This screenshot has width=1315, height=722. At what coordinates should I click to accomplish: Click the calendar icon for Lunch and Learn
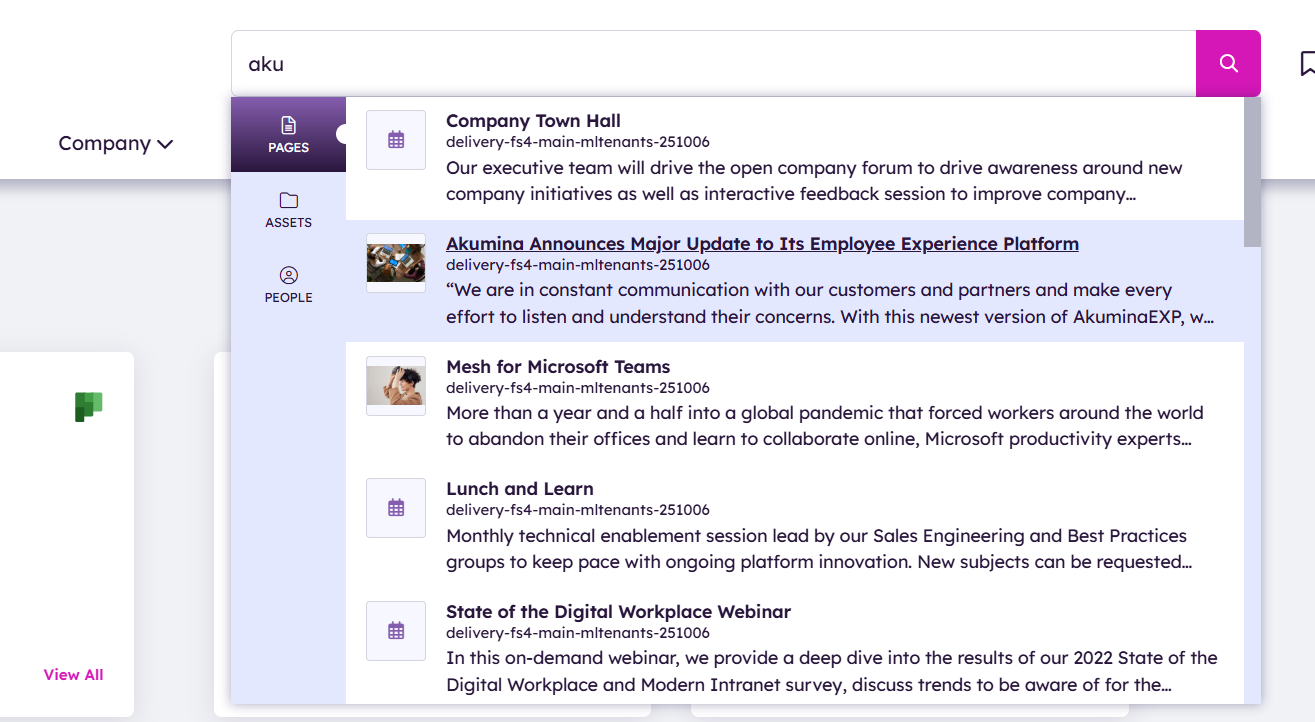(396, 508)
